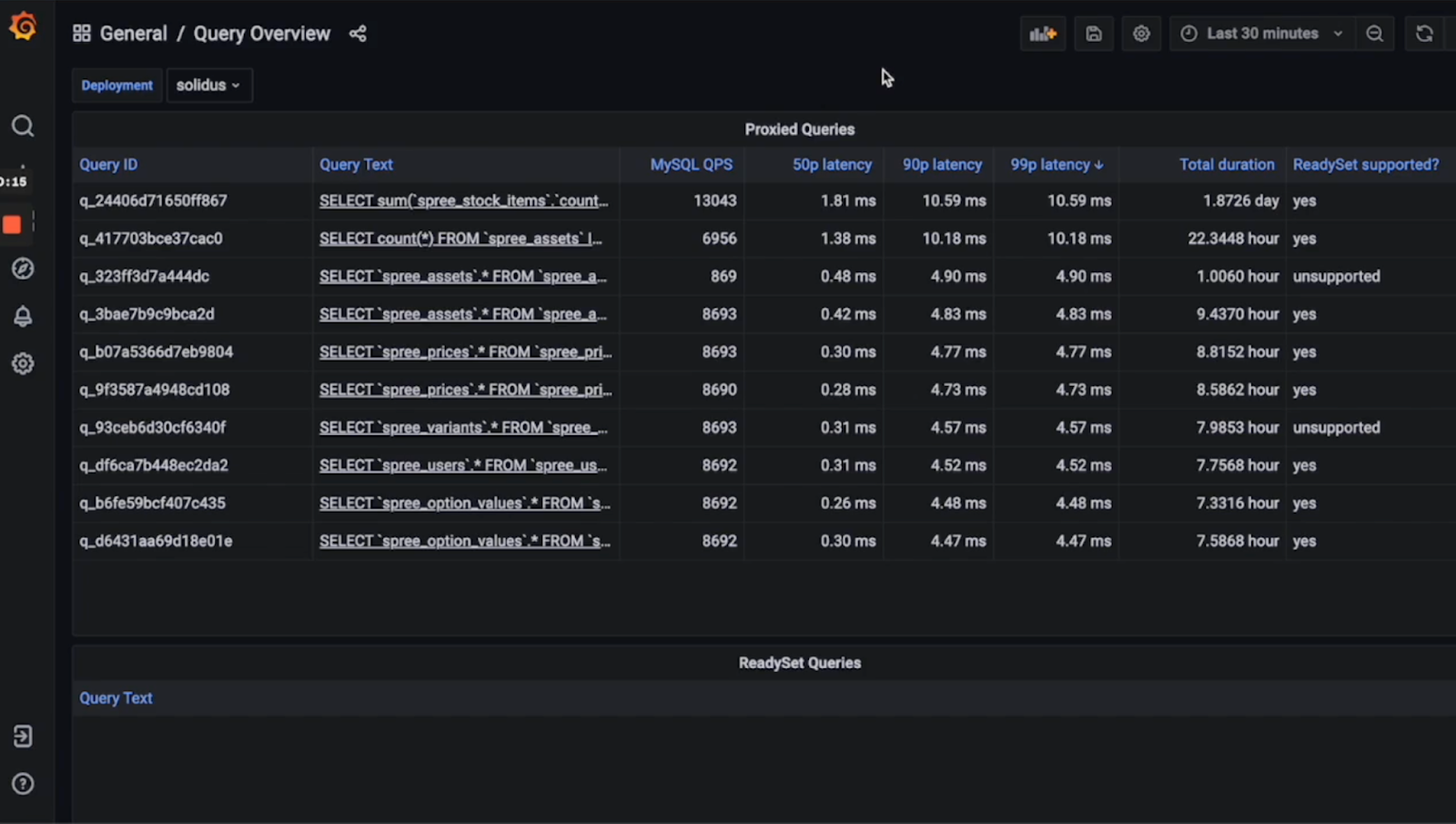Refresh the dashboard
The width and height of the screenshot is (1456, 824).
pyautogui.click(x=1424, y=34)
